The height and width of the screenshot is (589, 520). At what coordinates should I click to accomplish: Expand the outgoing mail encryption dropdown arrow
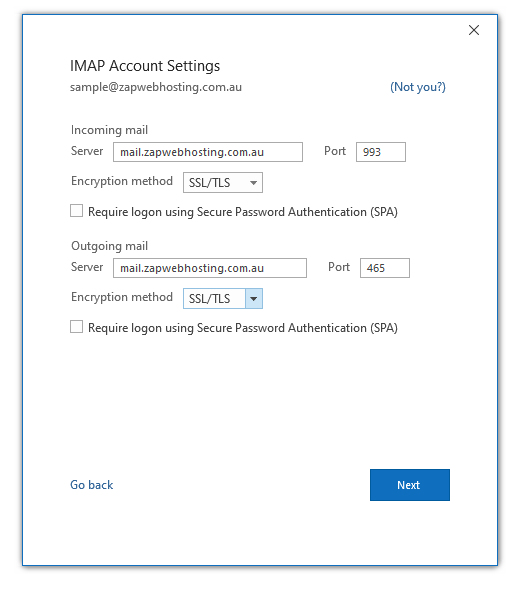click(x=254, y=299)
